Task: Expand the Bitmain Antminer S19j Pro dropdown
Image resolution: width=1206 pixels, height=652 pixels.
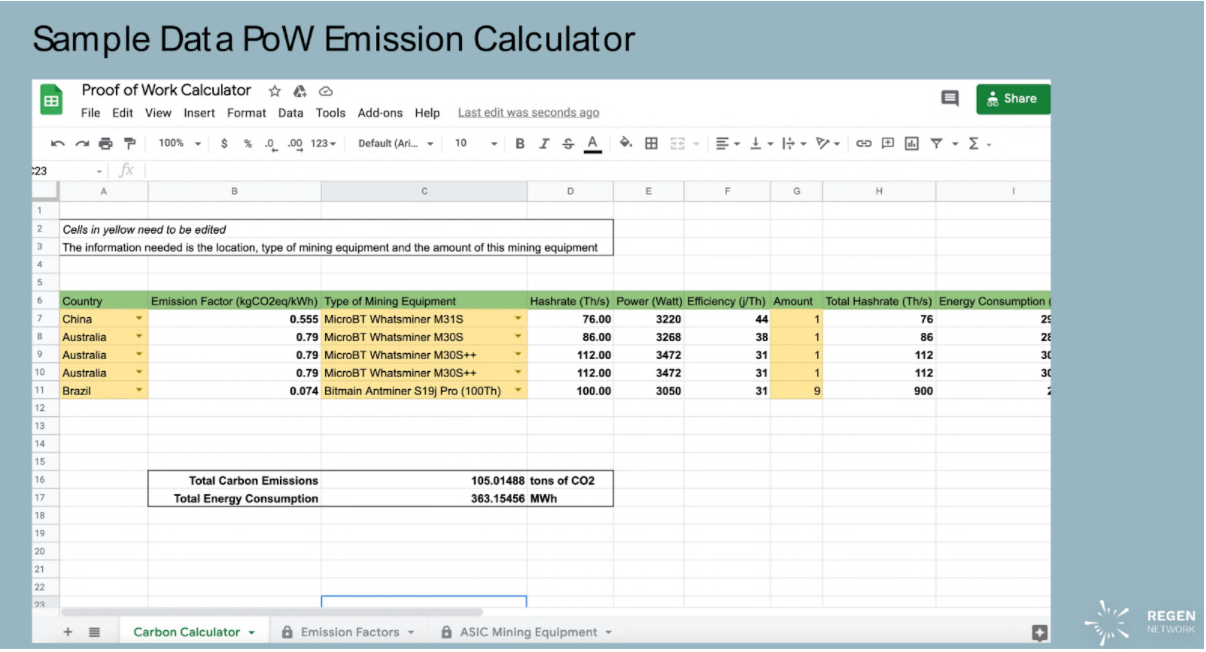Action: pos(518,391)
